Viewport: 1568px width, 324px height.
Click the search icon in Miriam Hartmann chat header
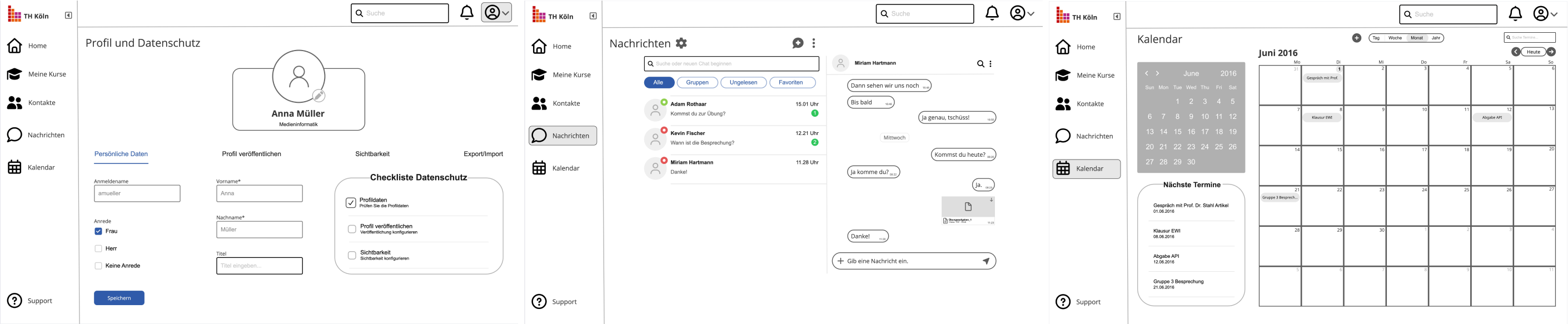click(980, 64)
